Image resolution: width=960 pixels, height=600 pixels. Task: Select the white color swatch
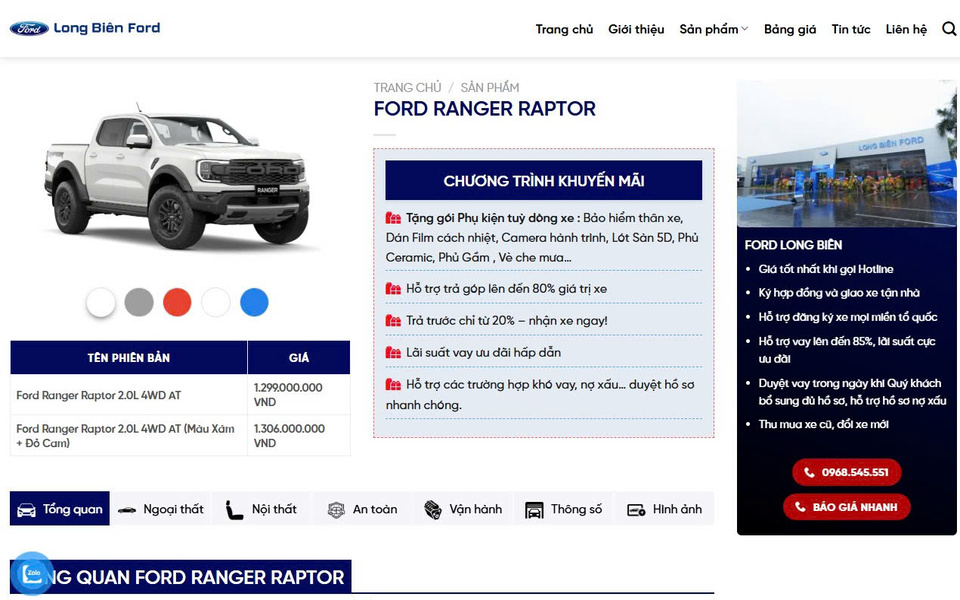[x=101, y=302]
